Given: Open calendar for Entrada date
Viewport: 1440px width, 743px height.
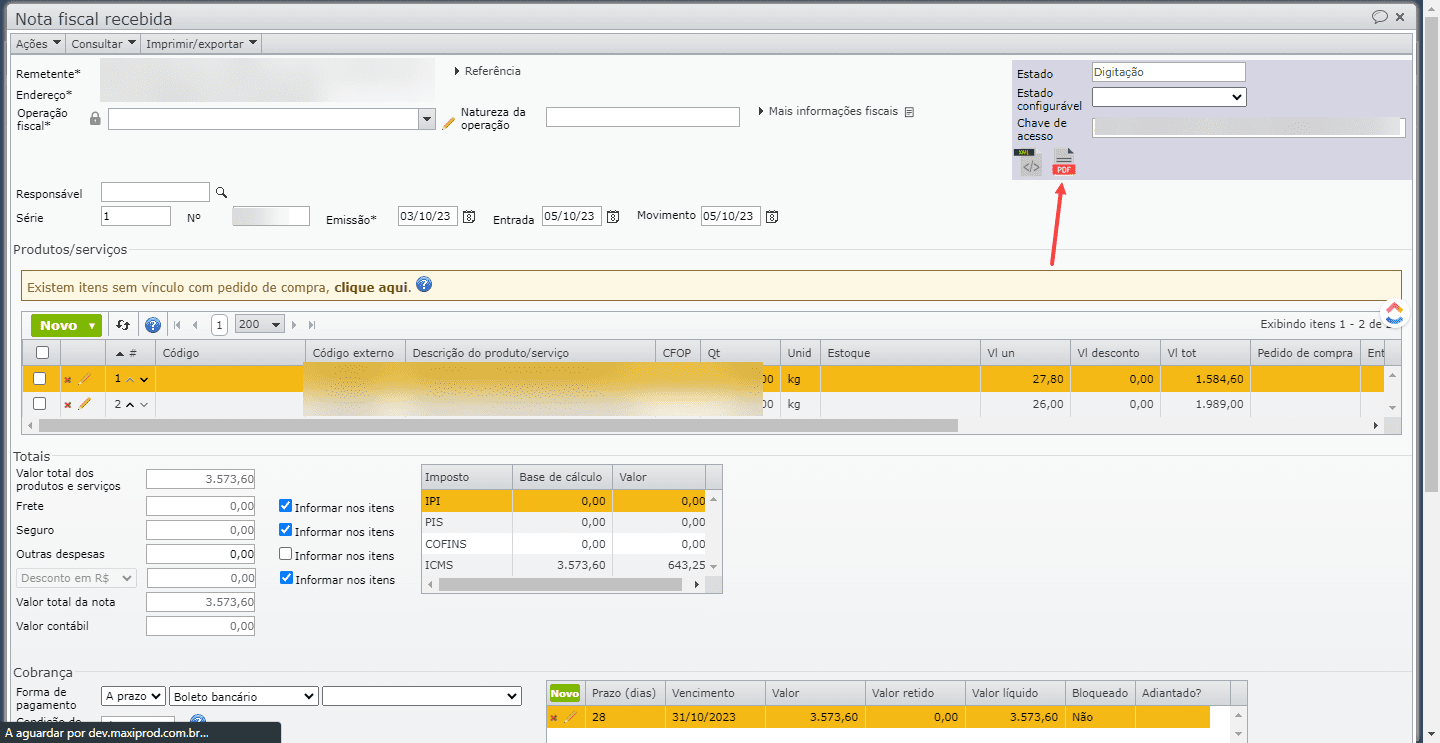Looking at the screenshot, I should click(x=613, y=217).
